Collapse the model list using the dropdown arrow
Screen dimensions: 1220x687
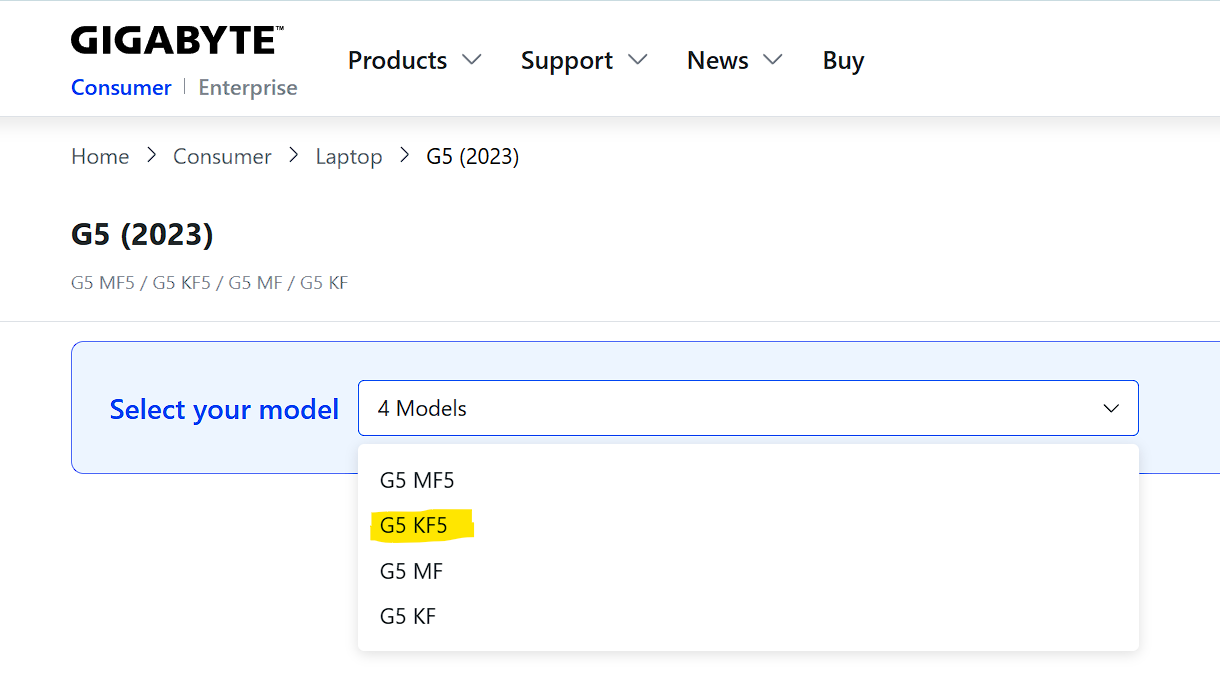(1111, 408)
